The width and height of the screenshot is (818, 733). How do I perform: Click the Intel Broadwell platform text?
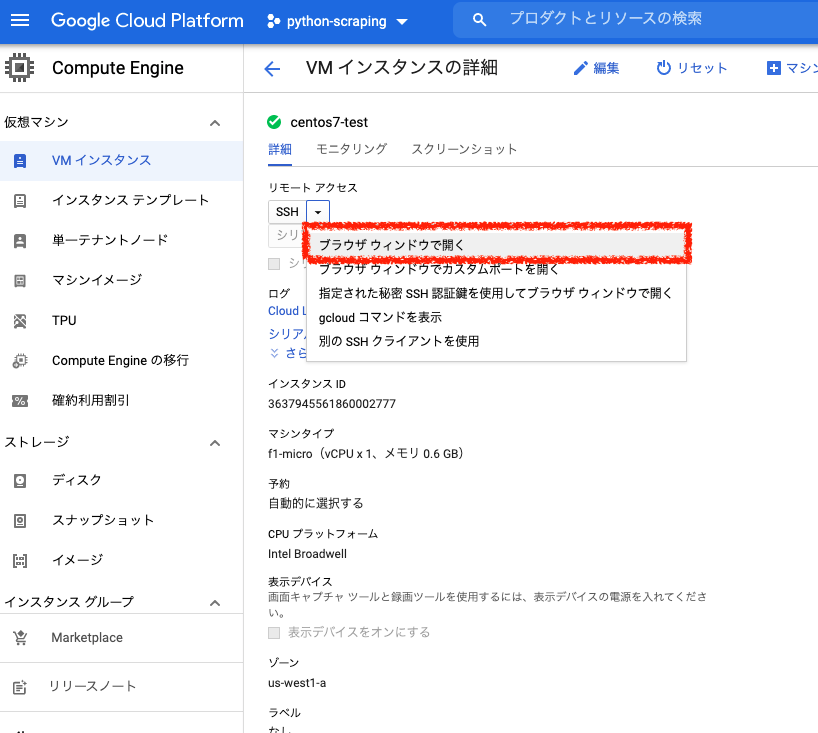(x=307, y=554)
